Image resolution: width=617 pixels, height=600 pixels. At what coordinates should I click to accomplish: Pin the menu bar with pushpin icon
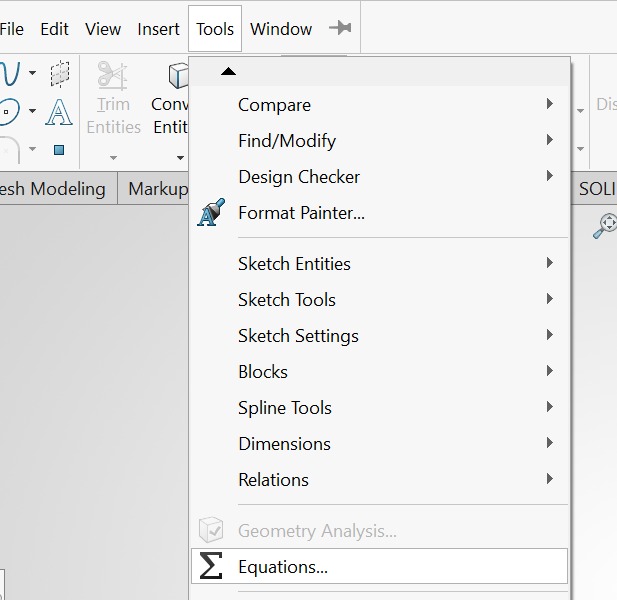[x=340, y=28]
